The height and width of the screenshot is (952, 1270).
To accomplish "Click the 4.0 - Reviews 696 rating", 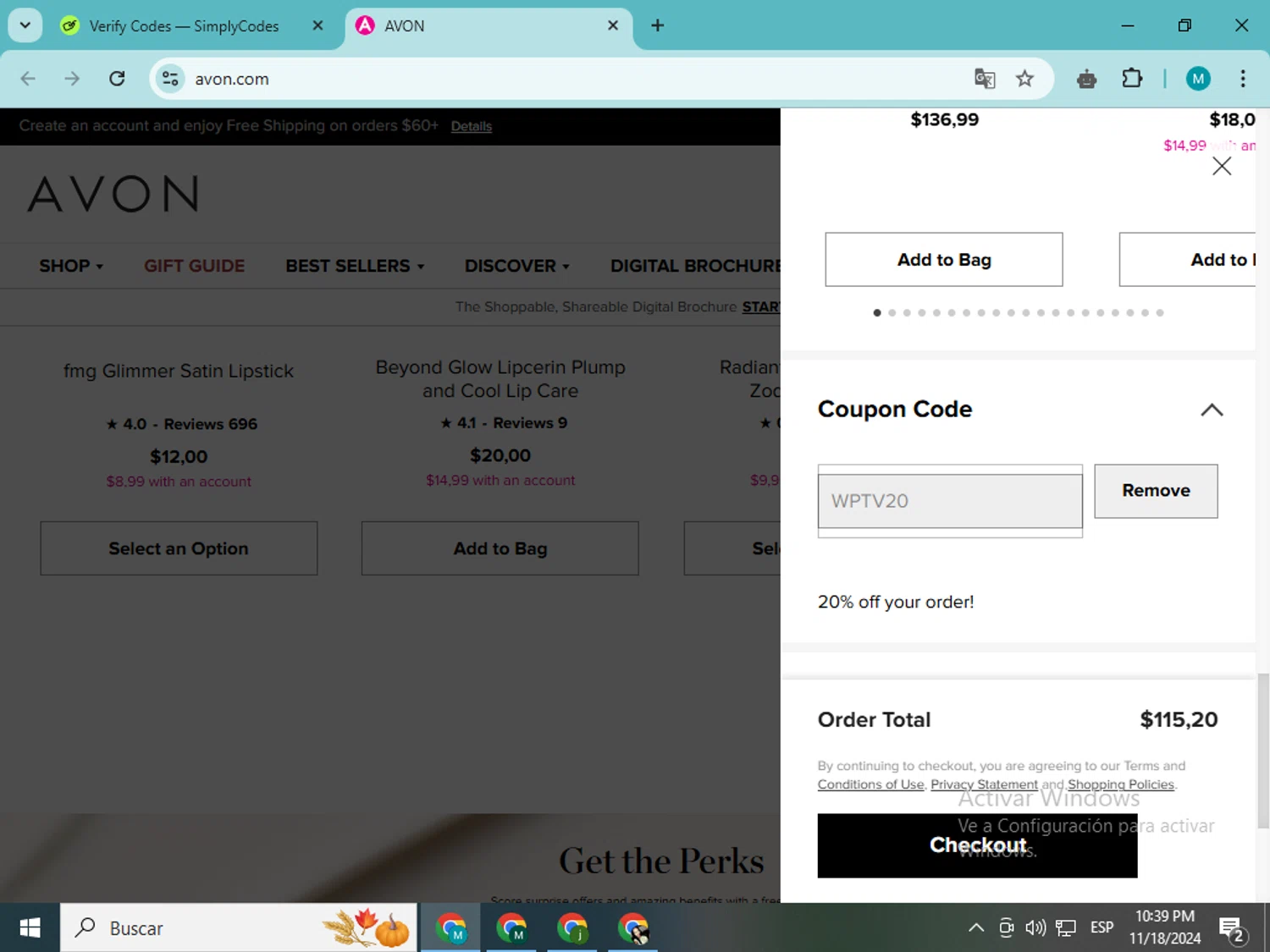I will click(x=181, y=424).
